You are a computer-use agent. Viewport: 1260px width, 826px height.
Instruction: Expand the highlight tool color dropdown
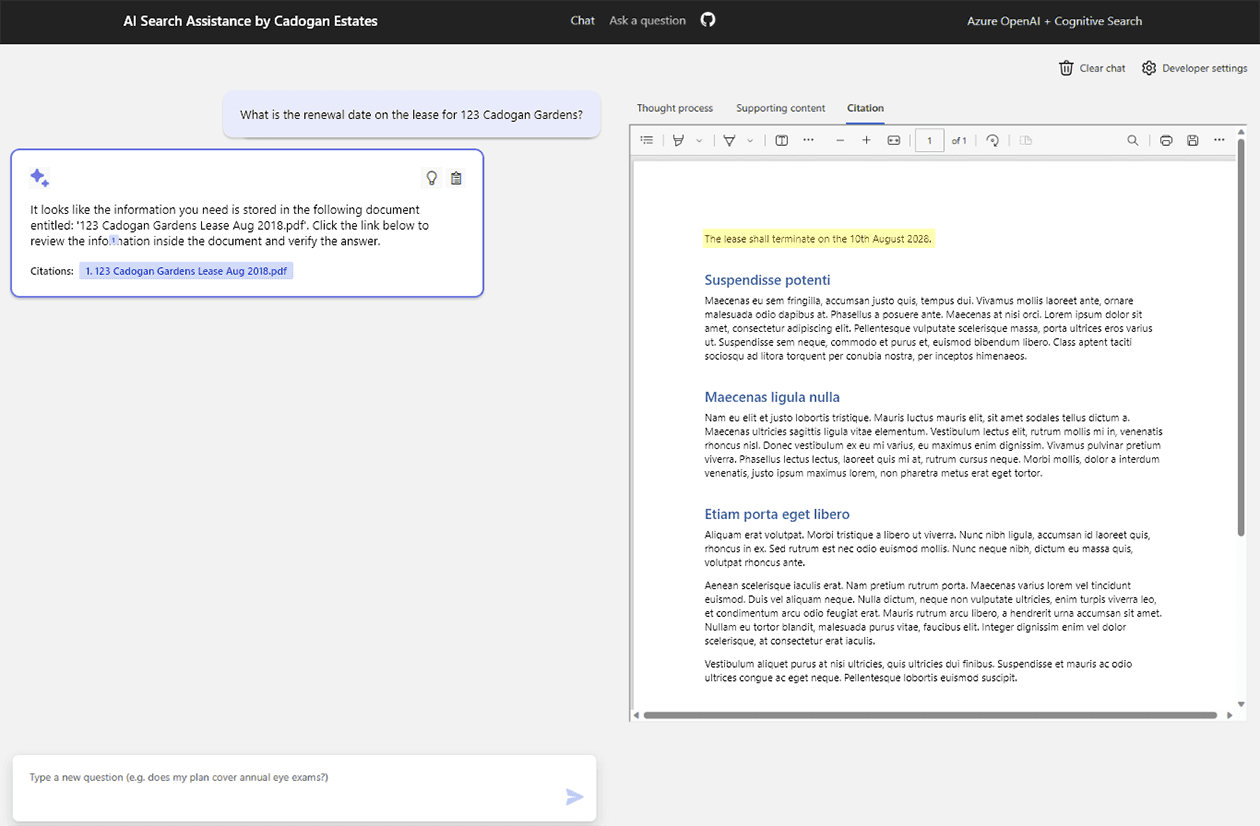(698, 140)
